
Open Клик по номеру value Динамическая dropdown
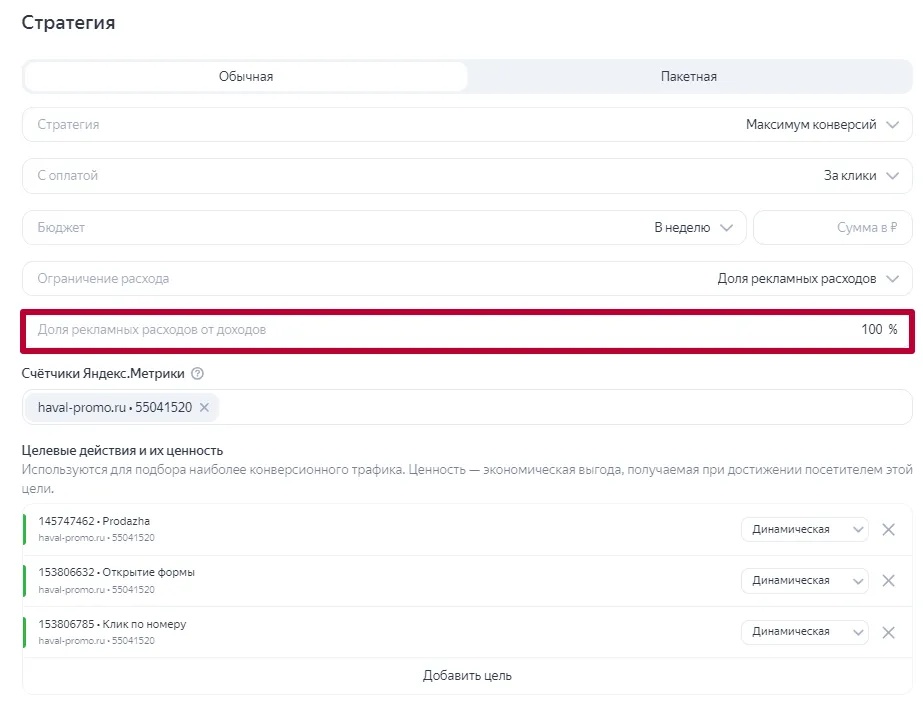point(804,632)
